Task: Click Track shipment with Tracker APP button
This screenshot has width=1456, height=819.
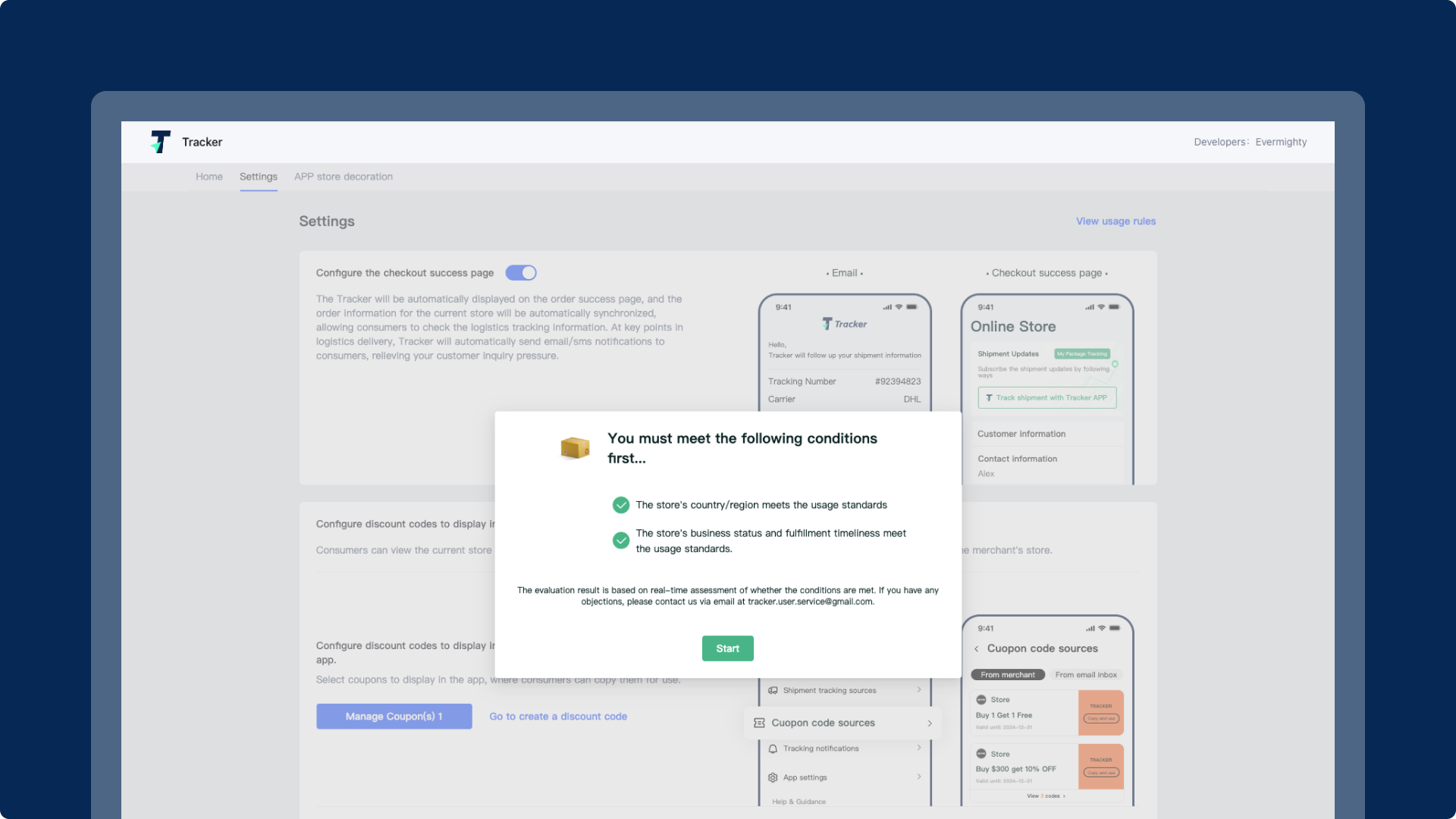Action: tap(1046, 398)
